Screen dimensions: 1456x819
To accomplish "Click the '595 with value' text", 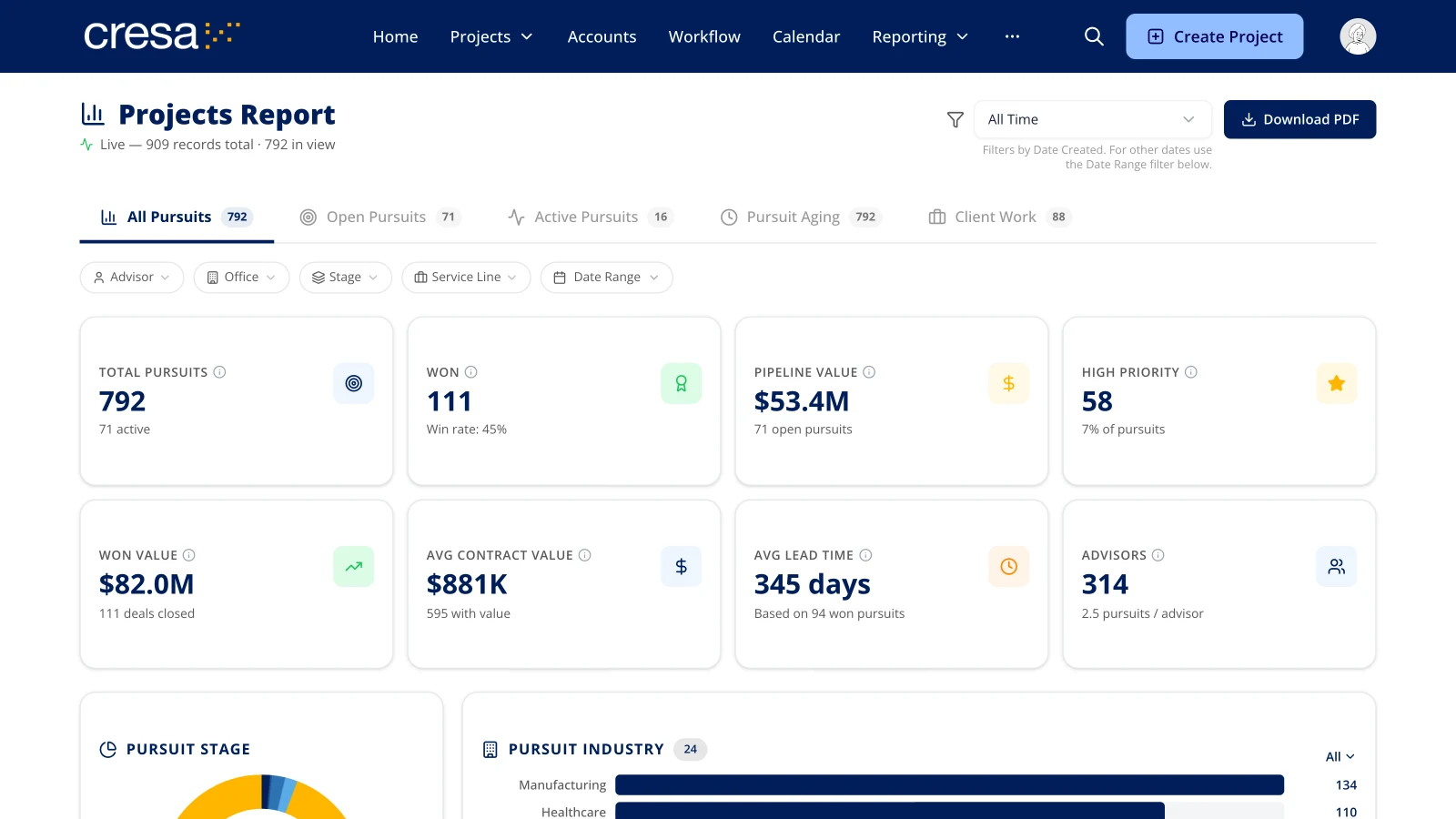I will click(469, 613).
